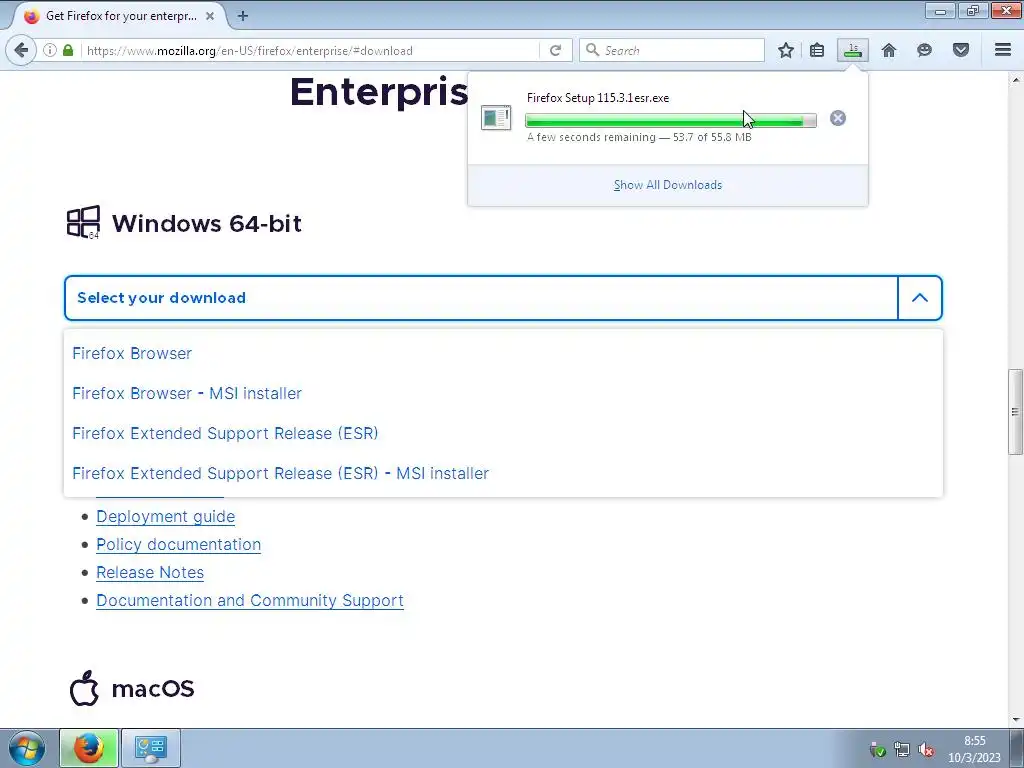
Task: Click the URL address bar field
Action: tap(312, 50)
